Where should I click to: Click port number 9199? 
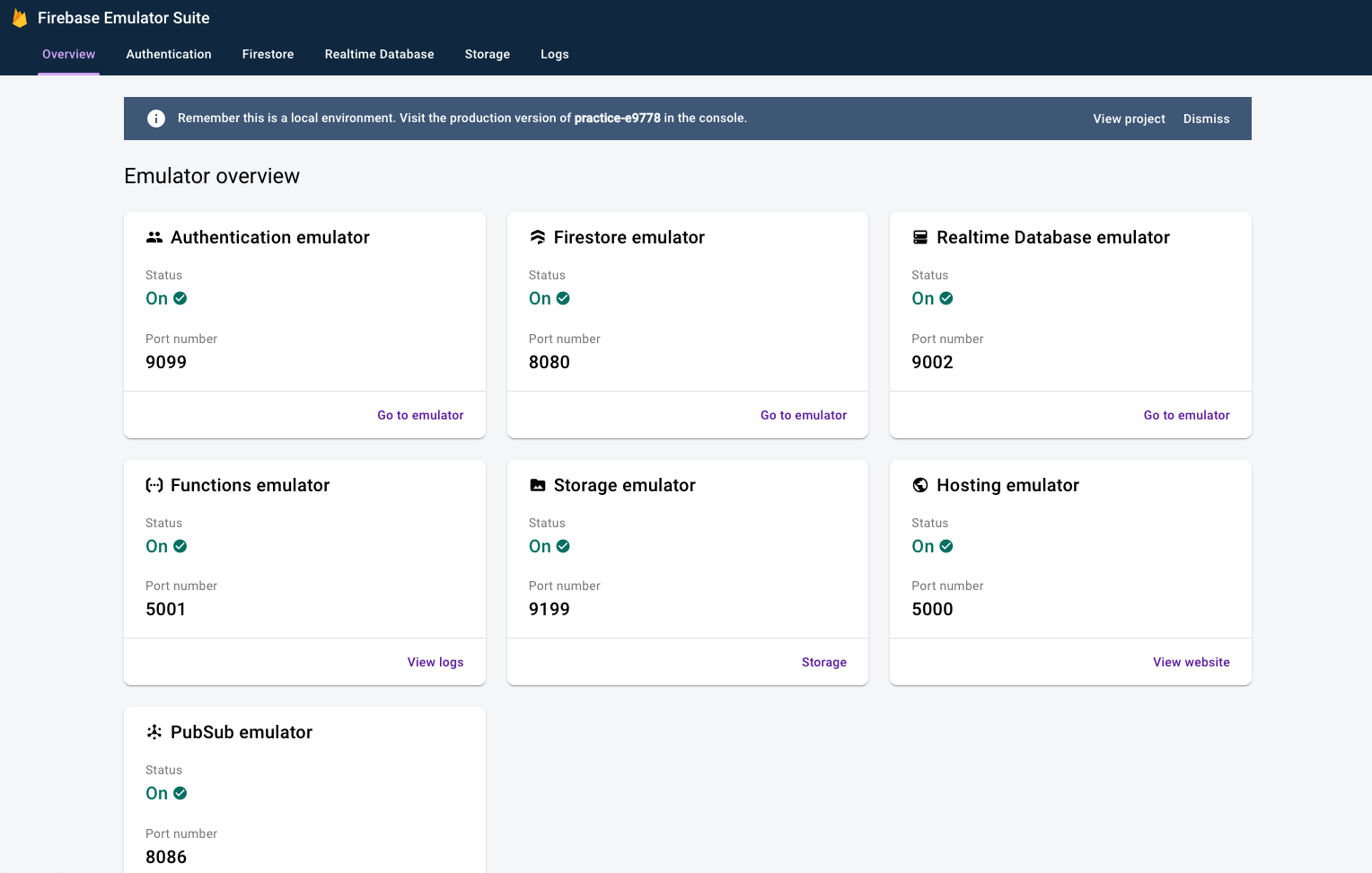550,609
